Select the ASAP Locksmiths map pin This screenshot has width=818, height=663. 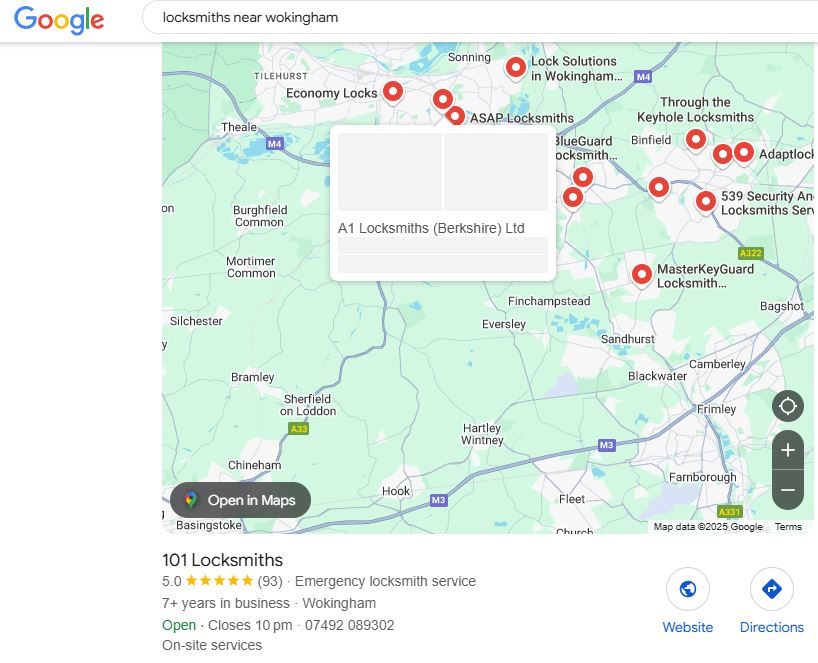(455, 116)
